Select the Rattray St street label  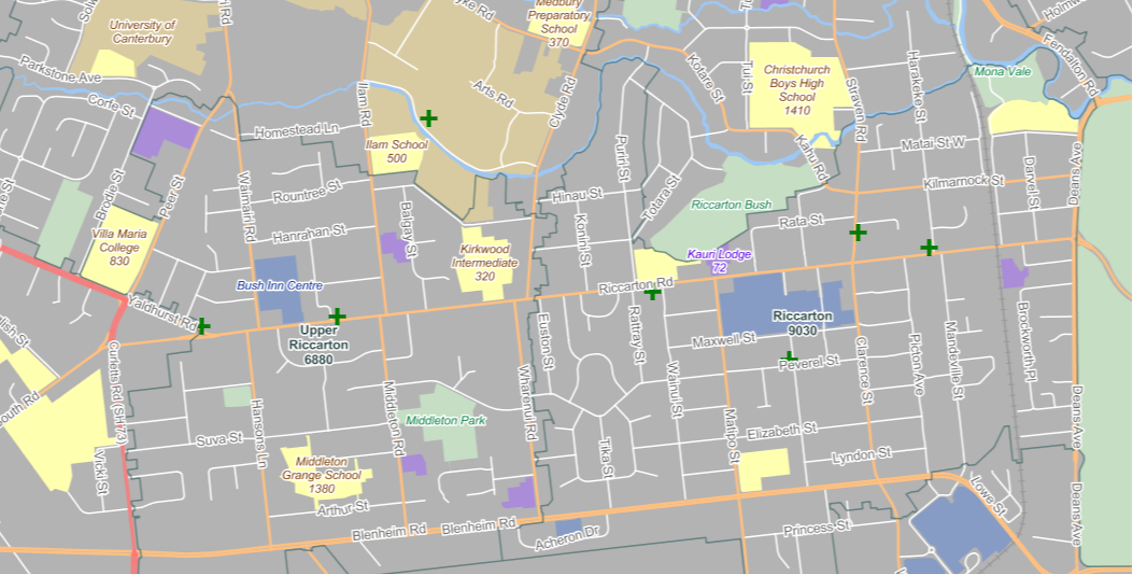[x=637, y=334]
